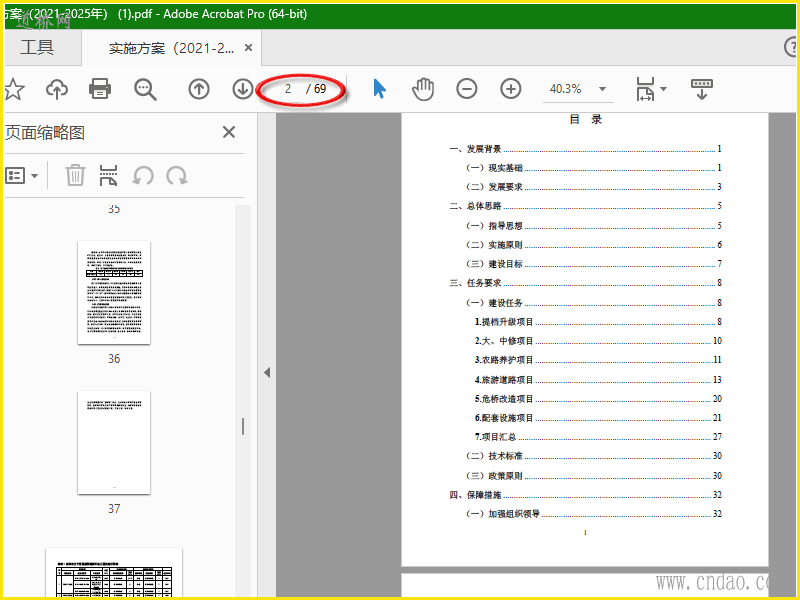Close the 页面缩略图 panel
This screenshot has width=800, height=600.
coord(229,132)
